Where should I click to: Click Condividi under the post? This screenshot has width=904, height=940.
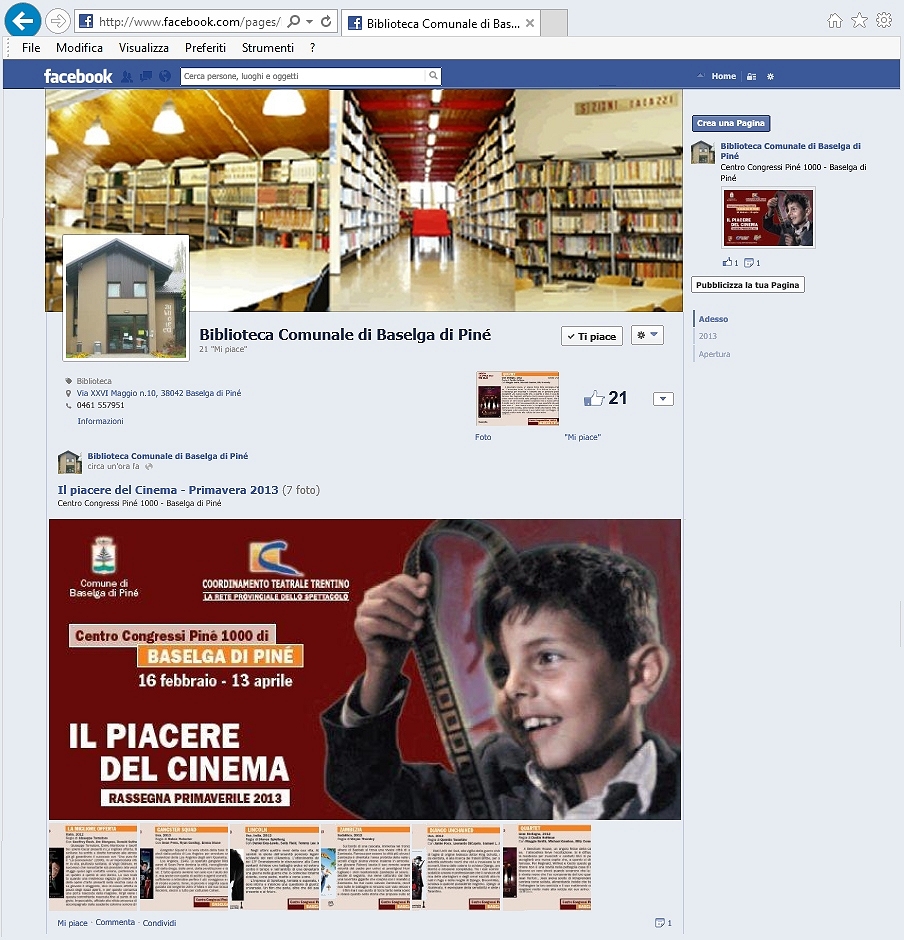coord(159,923)
